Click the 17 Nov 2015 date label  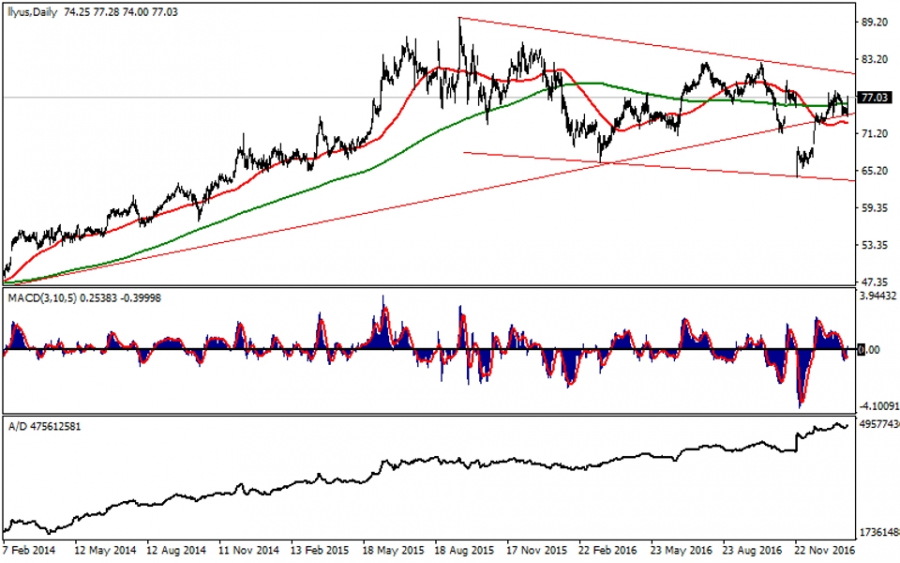click(537, 550)
